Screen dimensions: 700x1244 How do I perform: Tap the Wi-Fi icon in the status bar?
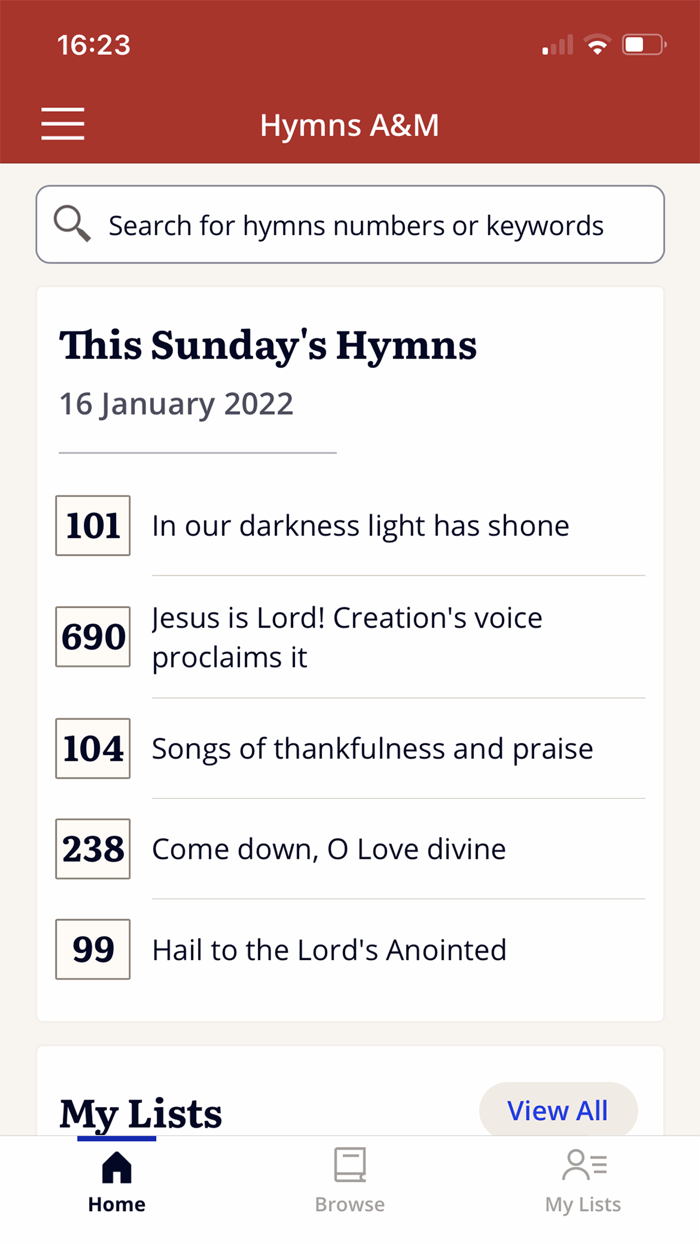[597, 44]
